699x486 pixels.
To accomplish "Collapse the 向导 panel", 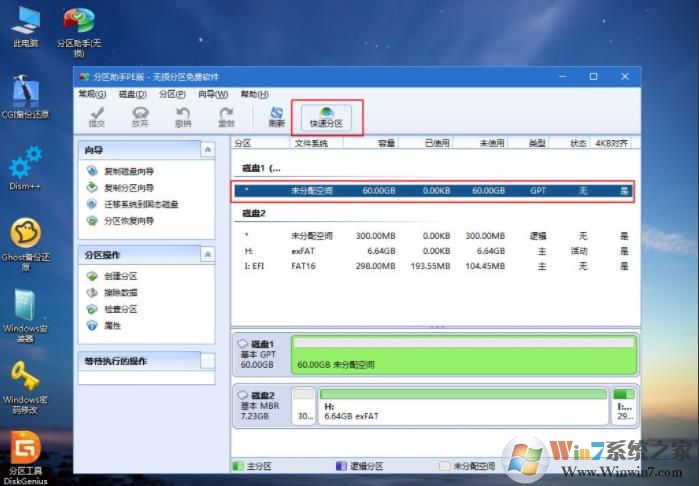I will tap(207, 150).
